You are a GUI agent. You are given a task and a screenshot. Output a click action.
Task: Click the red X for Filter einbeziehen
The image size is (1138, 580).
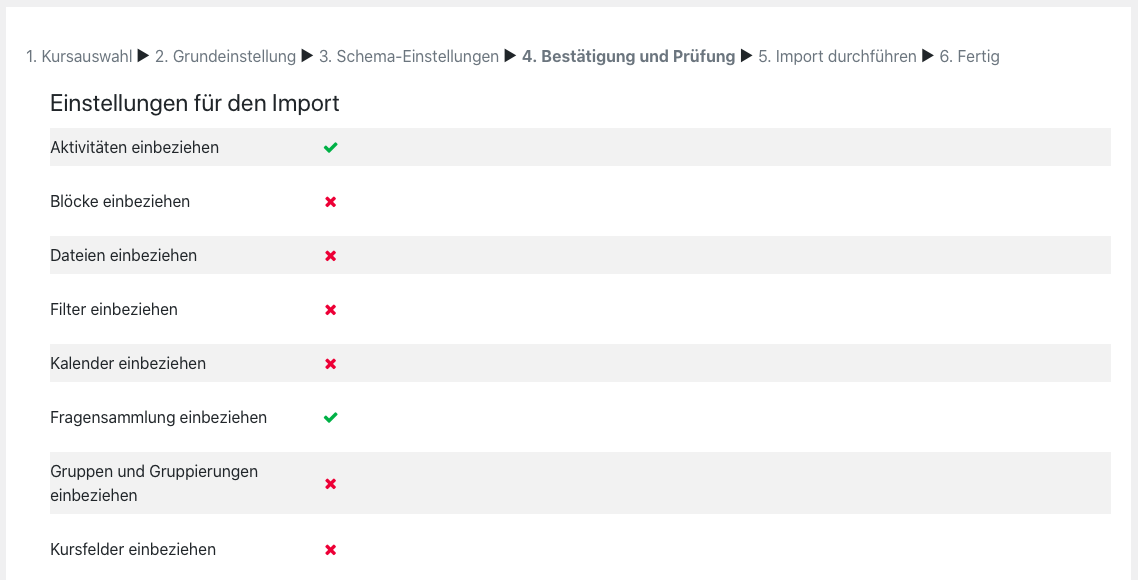(x=330, y=310)
